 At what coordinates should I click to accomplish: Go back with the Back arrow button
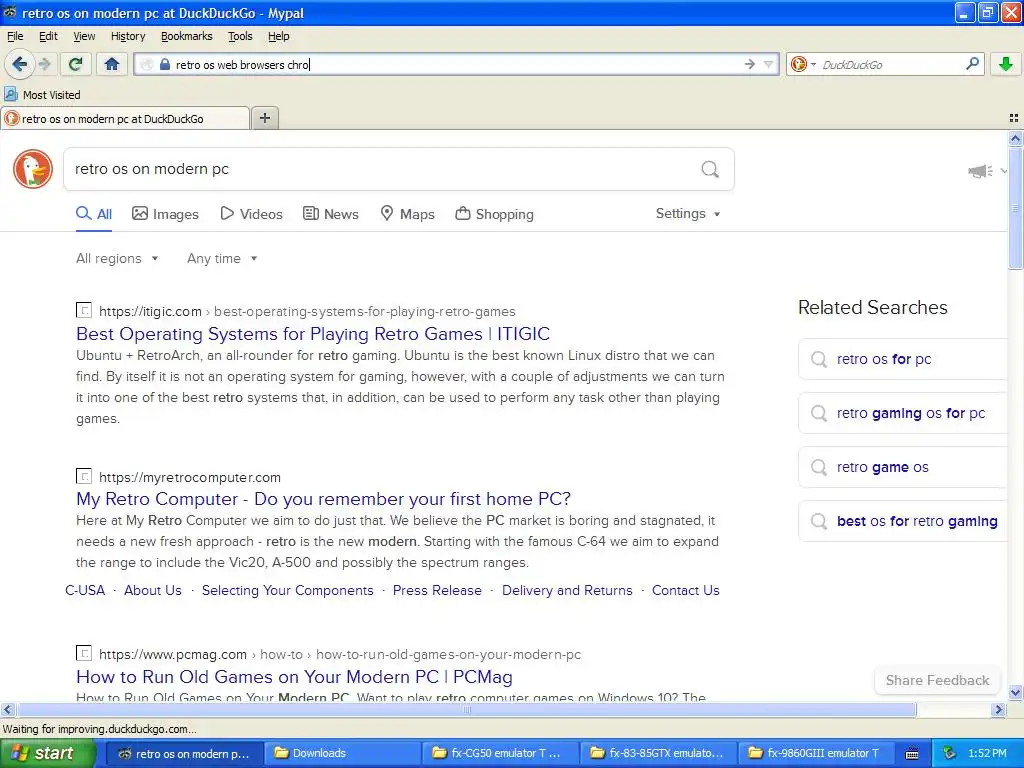point(20,64)
